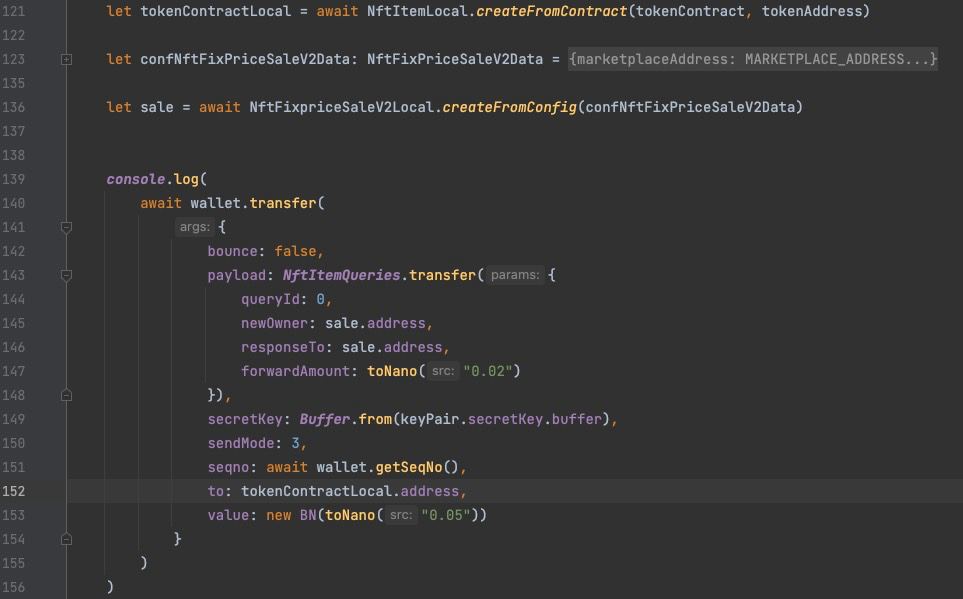Screen dimensions: 963x599
Task: Click the queryId property
Action: (x=270, y=299)
